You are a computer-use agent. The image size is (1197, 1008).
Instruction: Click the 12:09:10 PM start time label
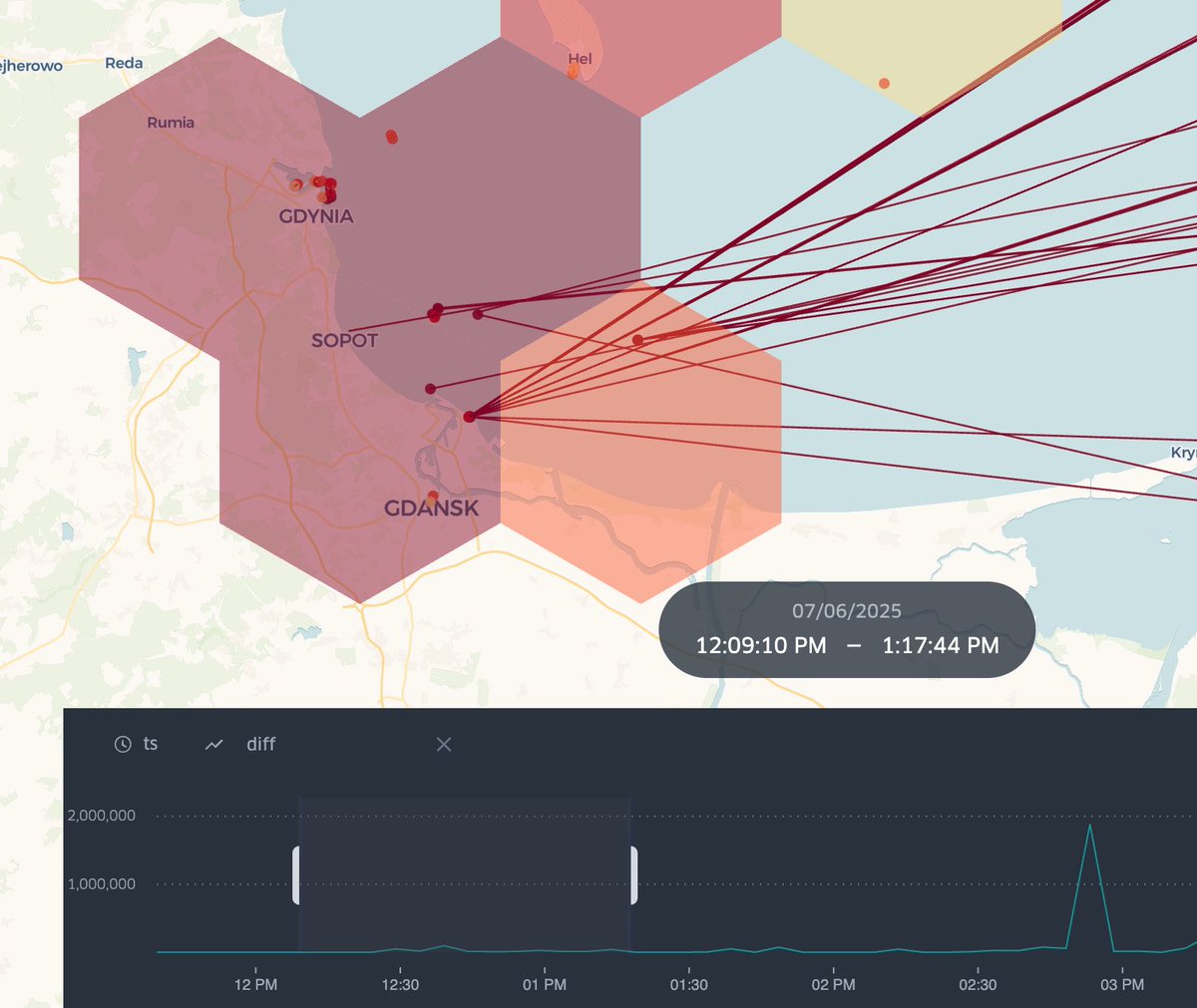(x=762, y=645)
